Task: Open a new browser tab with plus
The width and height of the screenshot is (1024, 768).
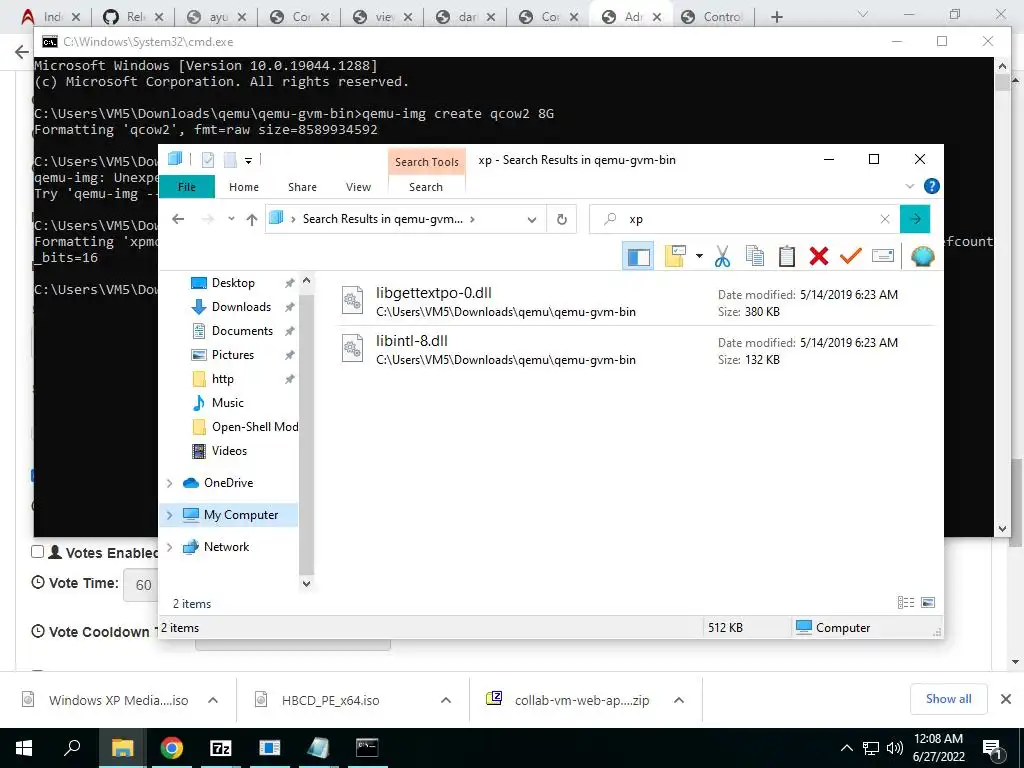Action: [776, 17]
